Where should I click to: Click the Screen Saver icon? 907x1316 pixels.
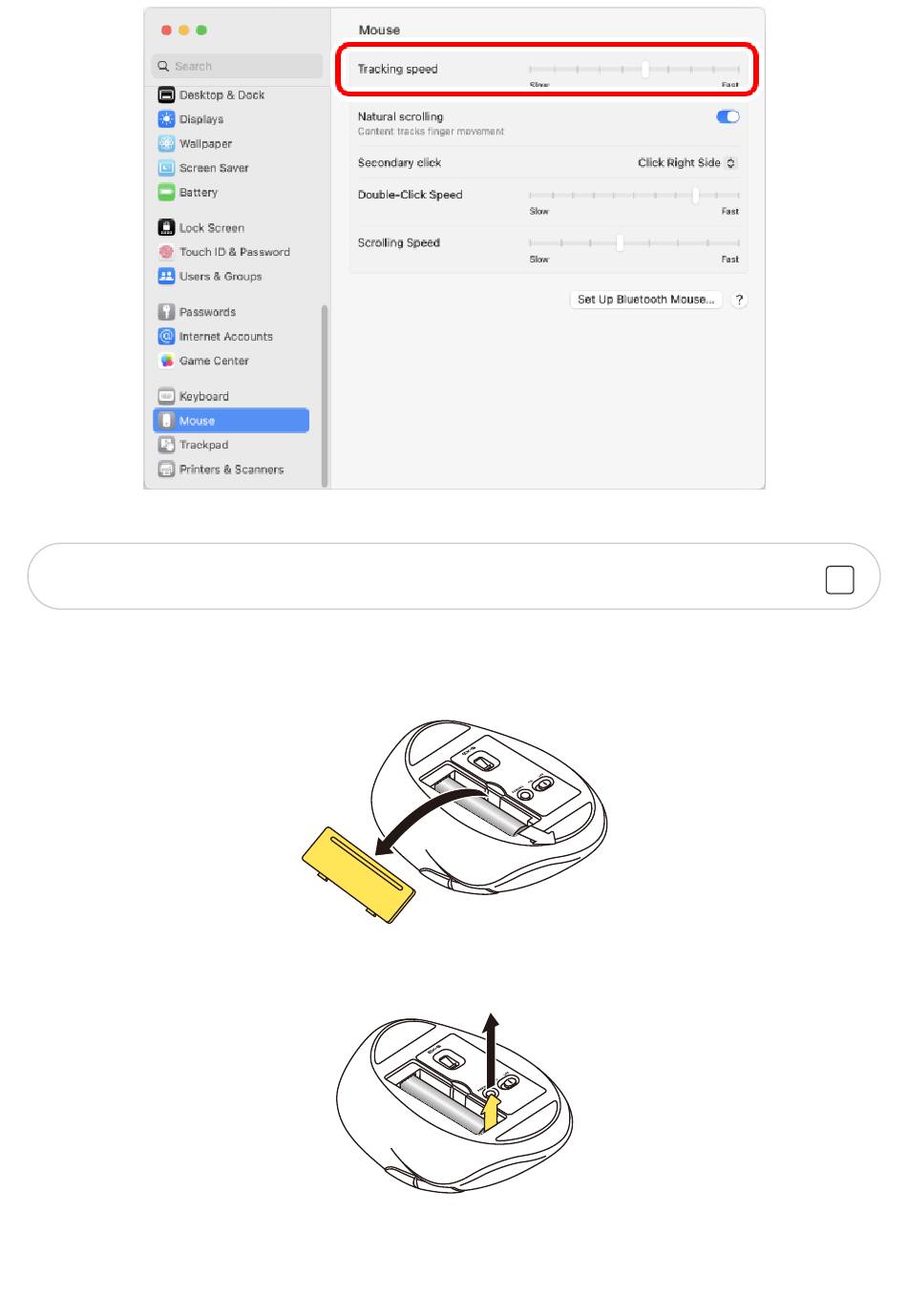(166, 168)
